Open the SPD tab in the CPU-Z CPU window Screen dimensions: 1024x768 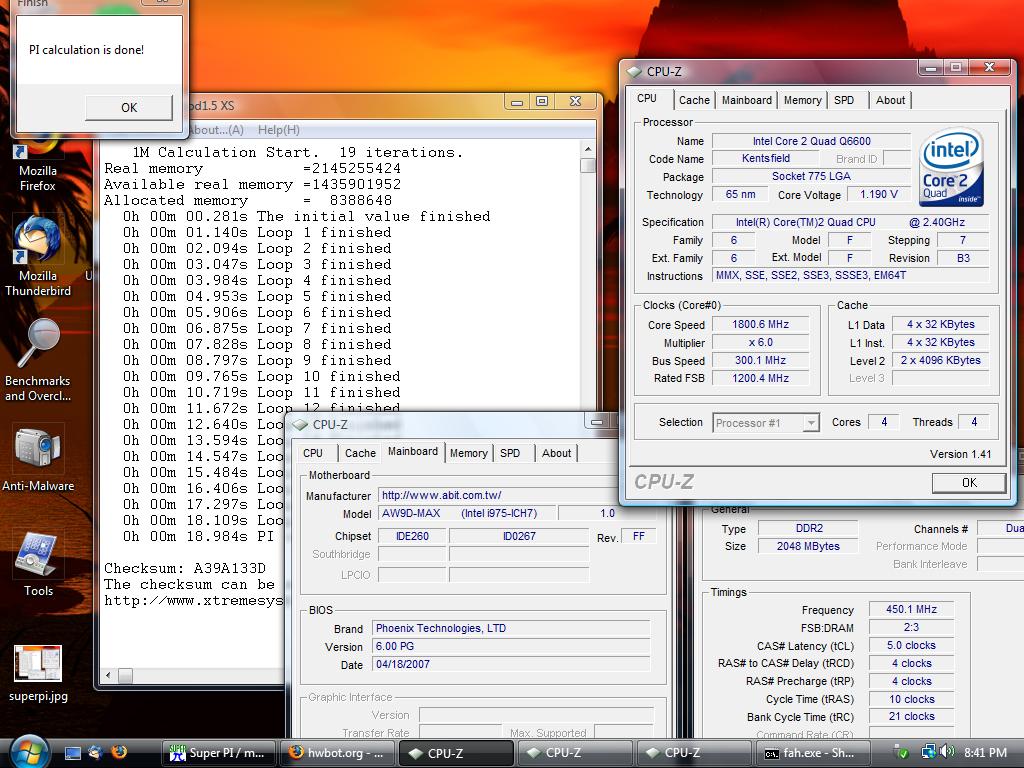click(x=844, y=100)
